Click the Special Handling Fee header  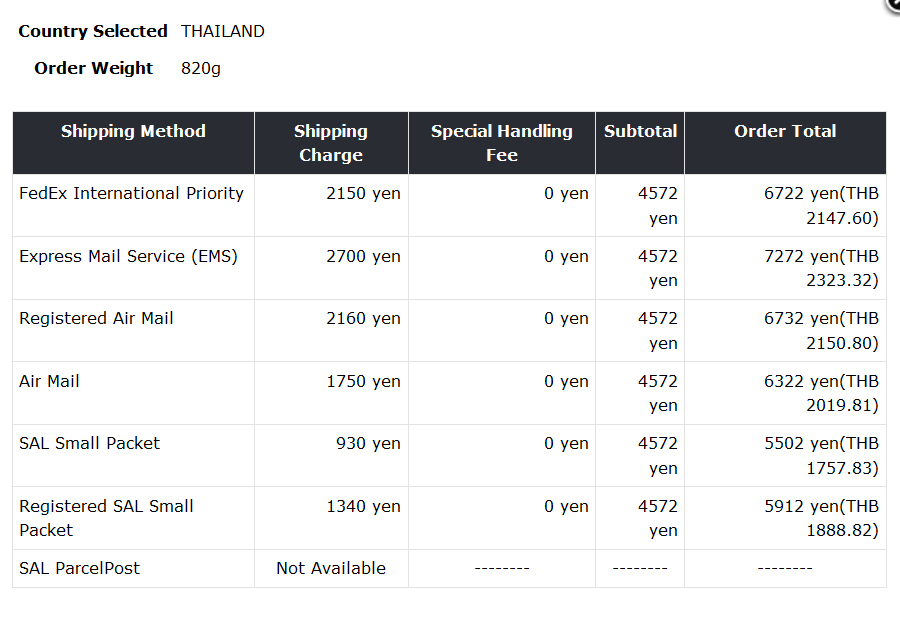click(x=501, y=143)
